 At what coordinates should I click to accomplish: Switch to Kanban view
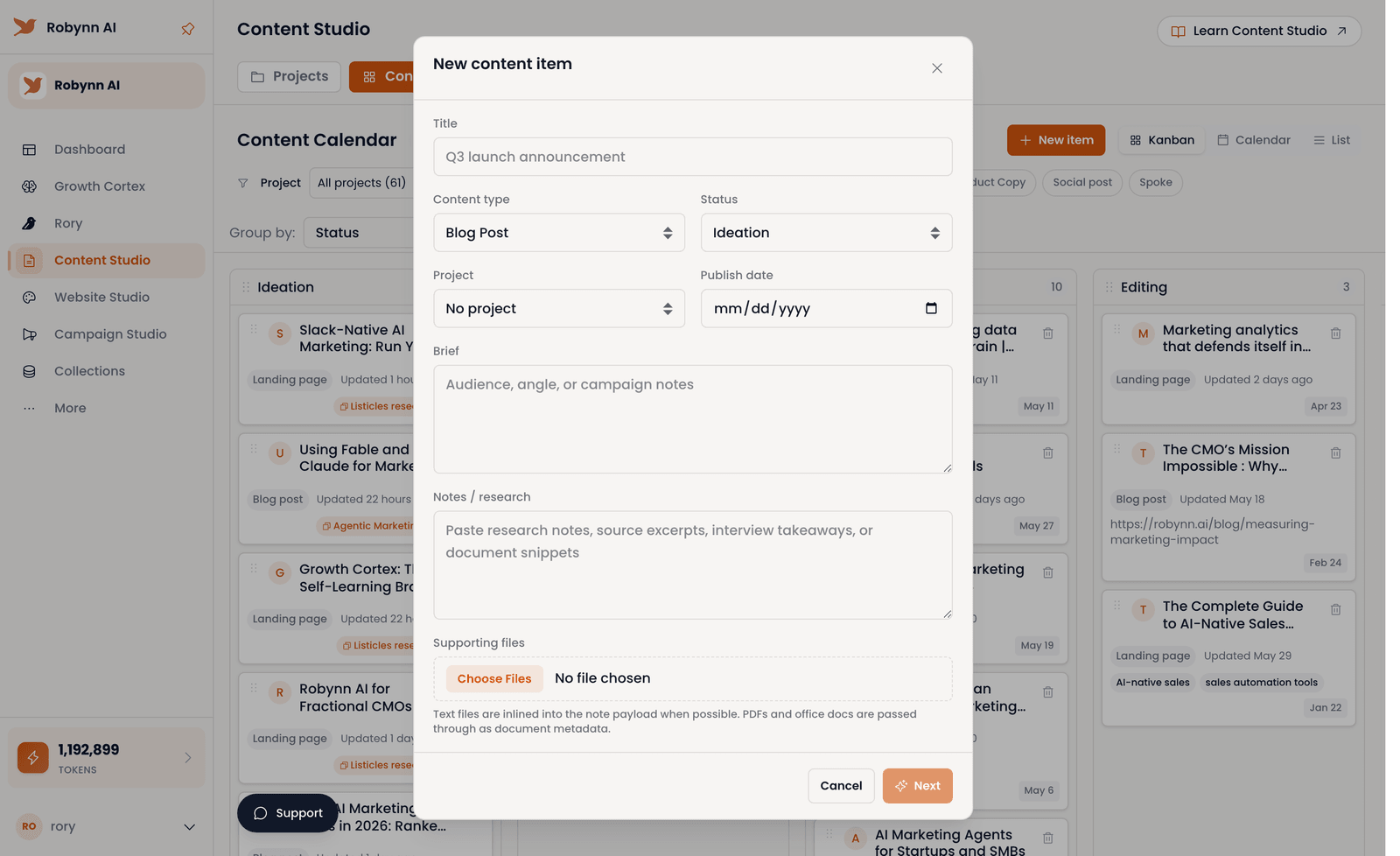point(1162,140)
